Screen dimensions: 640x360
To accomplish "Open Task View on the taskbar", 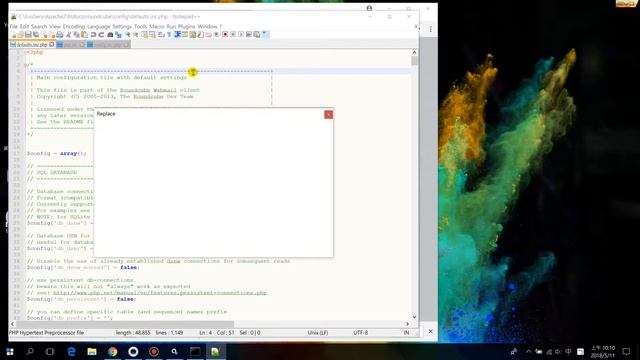I will (x=50, y=351).
